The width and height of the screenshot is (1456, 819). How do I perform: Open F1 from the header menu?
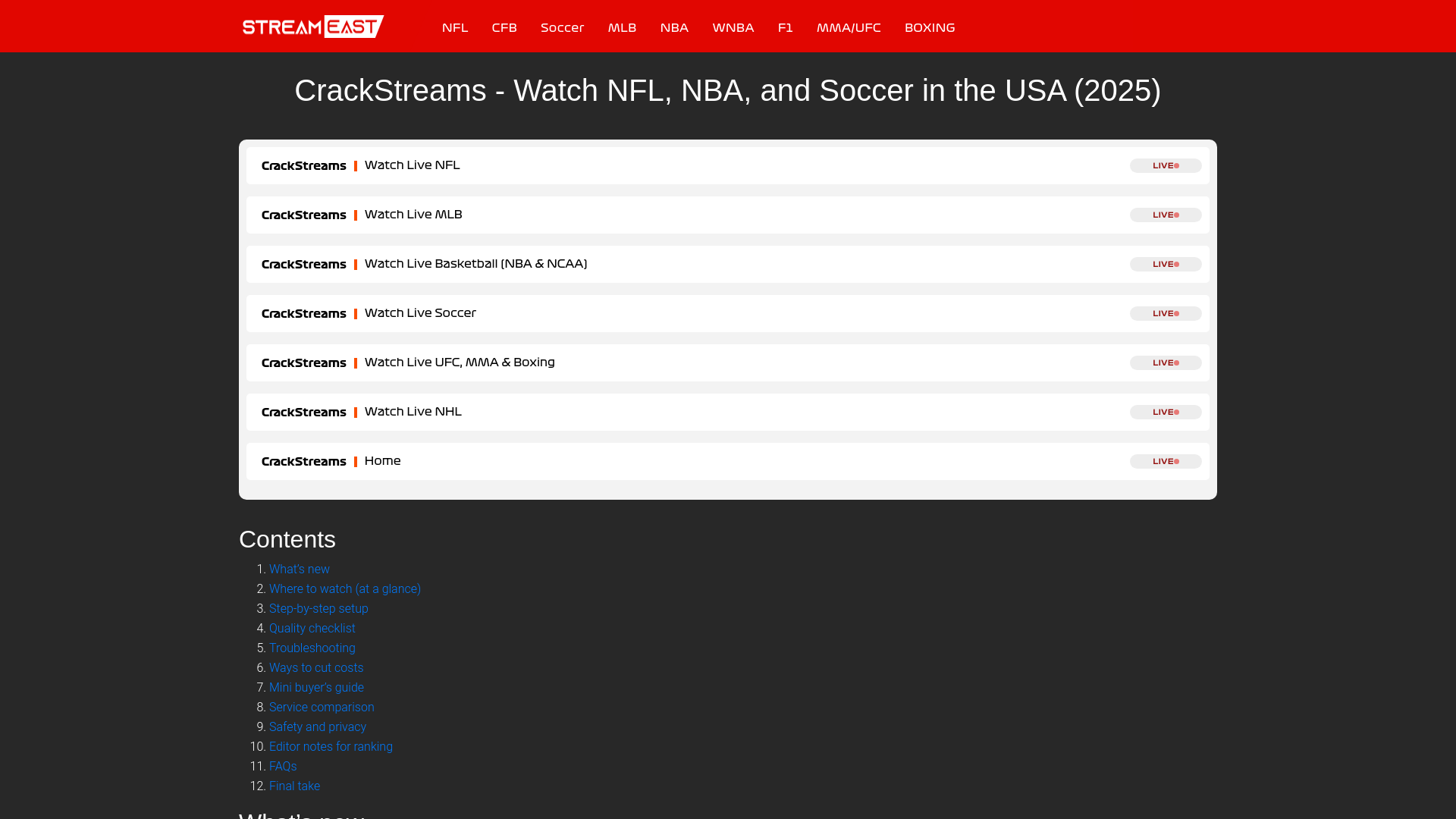785,27
